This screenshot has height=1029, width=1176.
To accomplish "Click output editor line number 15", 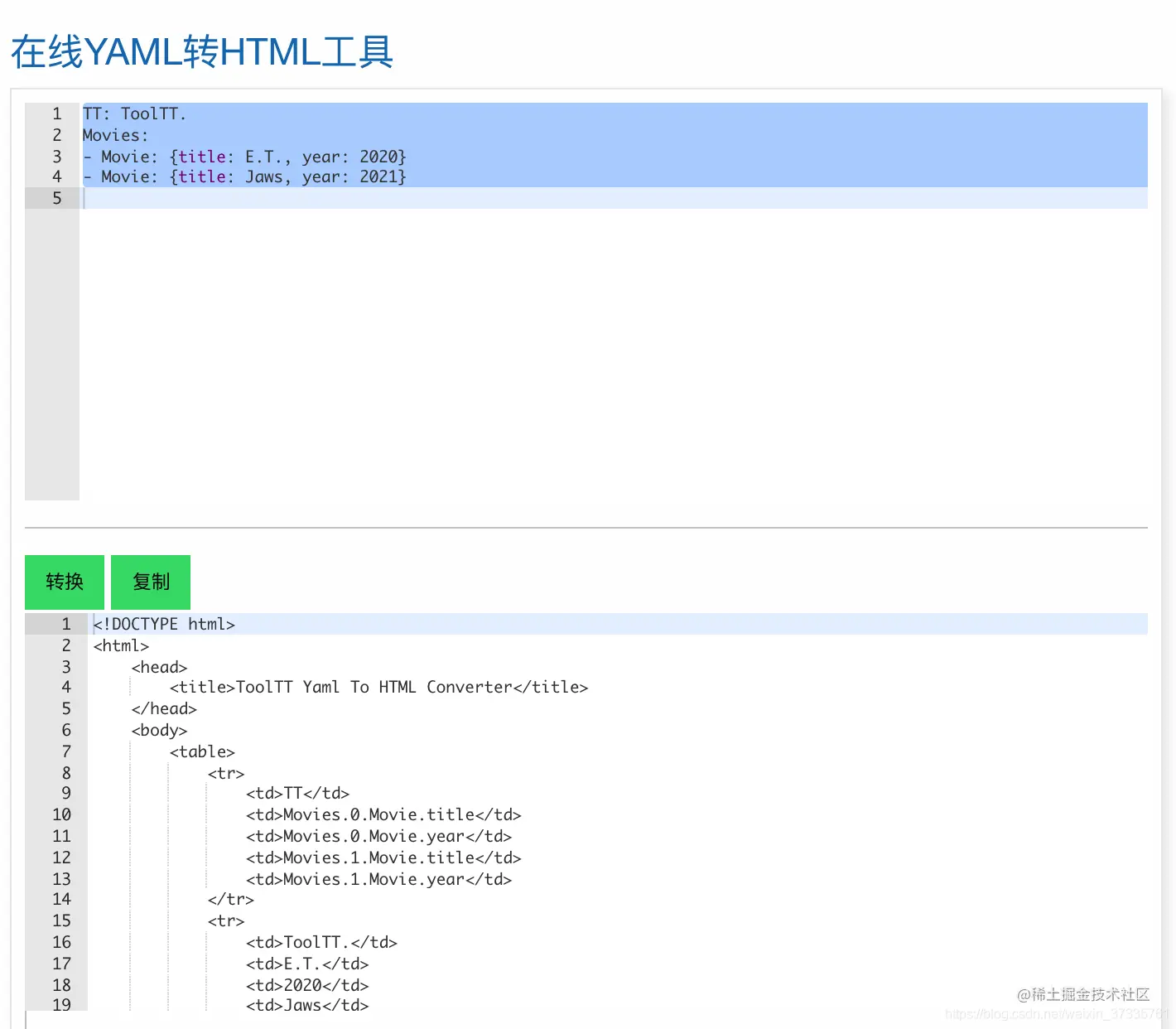I will (x=62, y=920).
